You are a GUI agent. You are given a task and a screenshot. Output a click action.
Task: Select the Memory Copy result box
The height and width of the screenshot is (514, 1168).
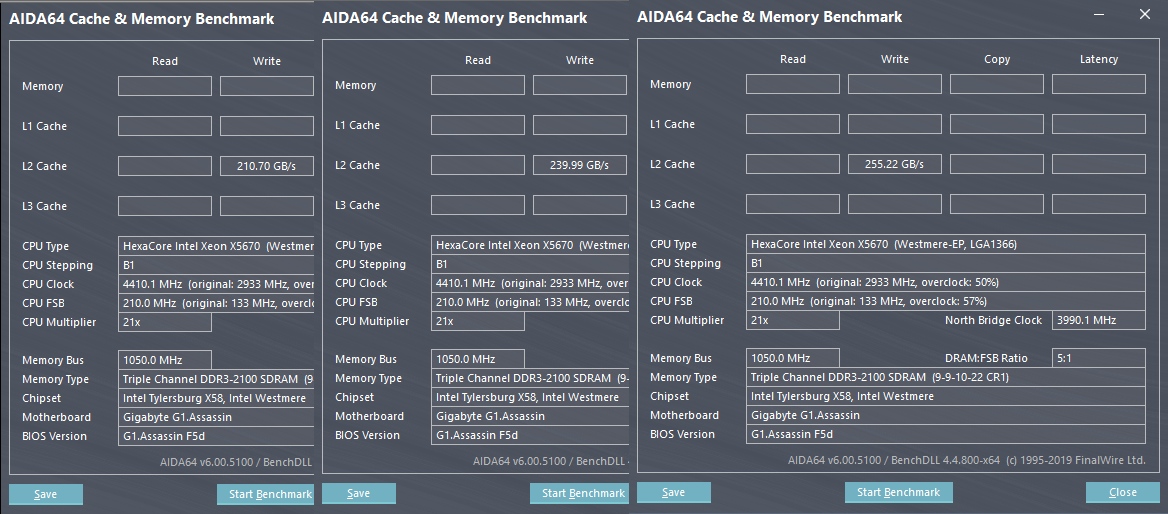coord(996,84)
